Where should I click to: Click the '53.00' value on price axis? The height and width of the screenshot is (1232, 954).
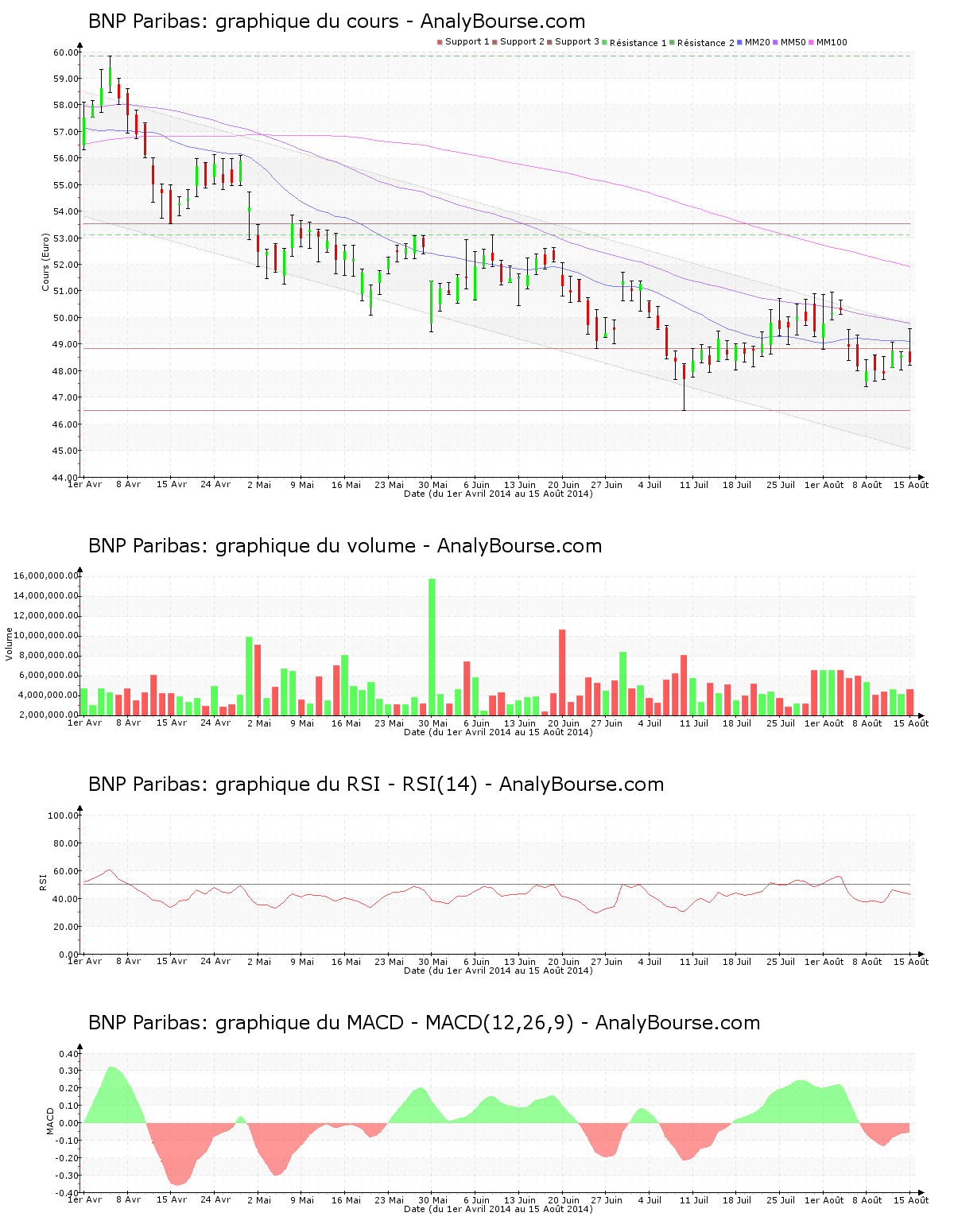[x=66, y=238]
